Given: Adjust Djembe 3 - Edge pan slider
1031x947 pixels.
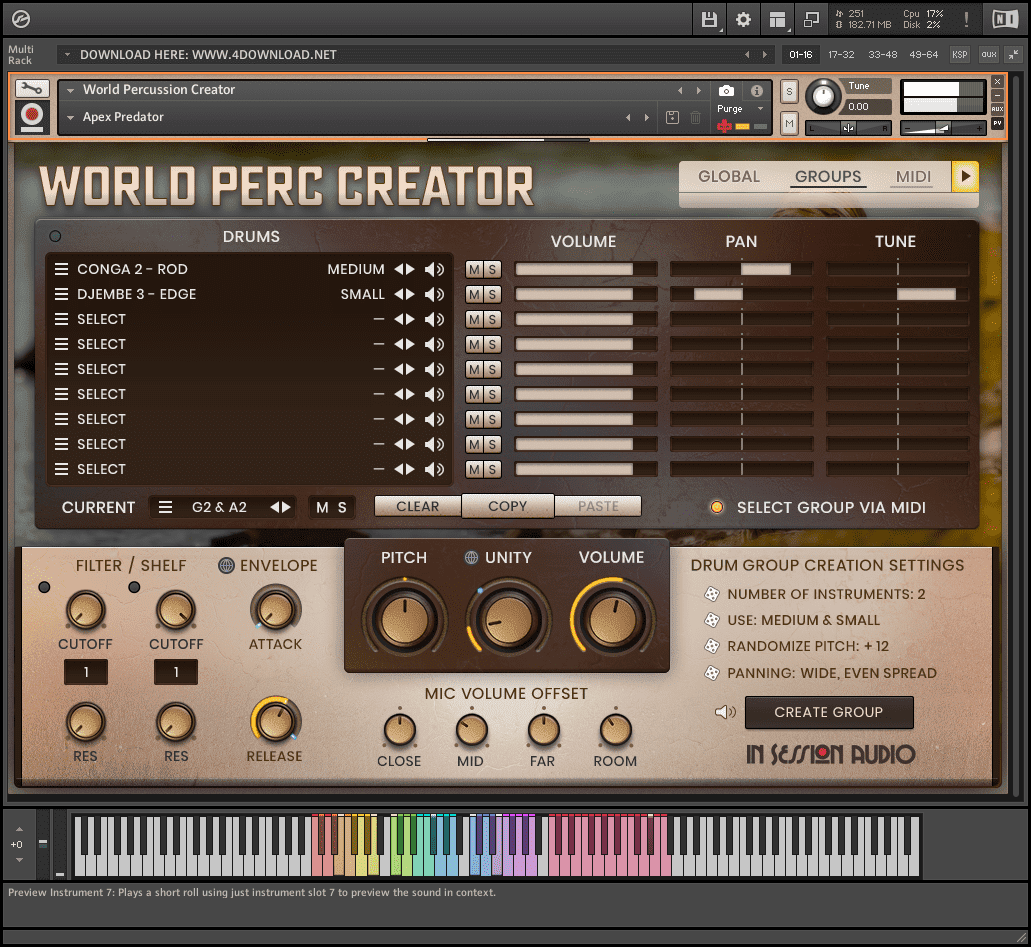Looking at the screenshot, I should point(741,294).
